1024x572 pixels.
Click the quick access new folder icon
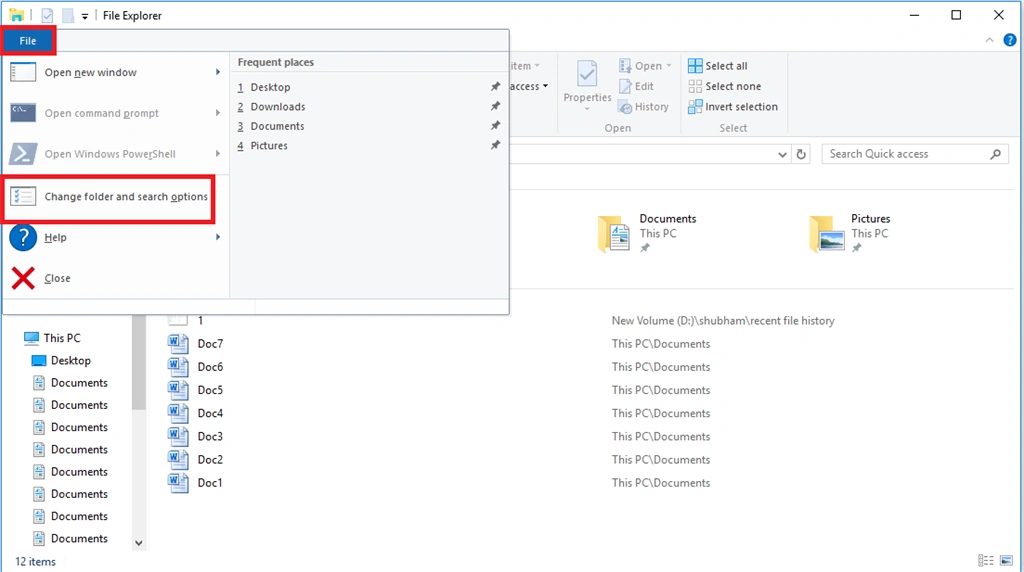(x=68, y=15)
